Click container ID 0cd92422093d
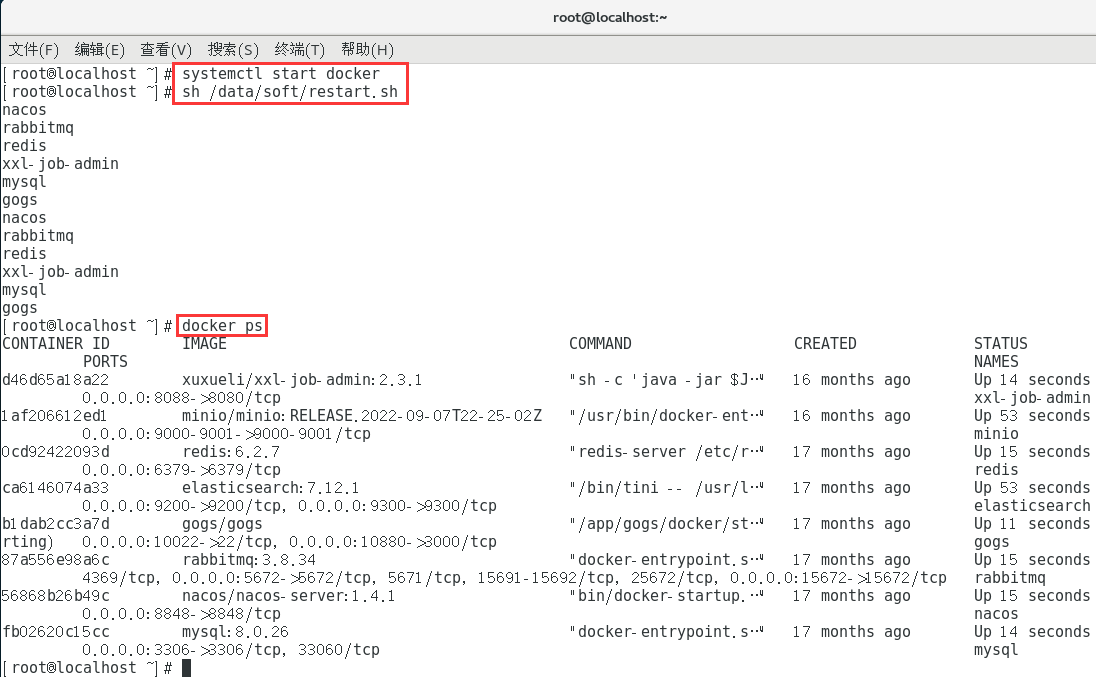 pyautogui.click(x=56, y=452)
